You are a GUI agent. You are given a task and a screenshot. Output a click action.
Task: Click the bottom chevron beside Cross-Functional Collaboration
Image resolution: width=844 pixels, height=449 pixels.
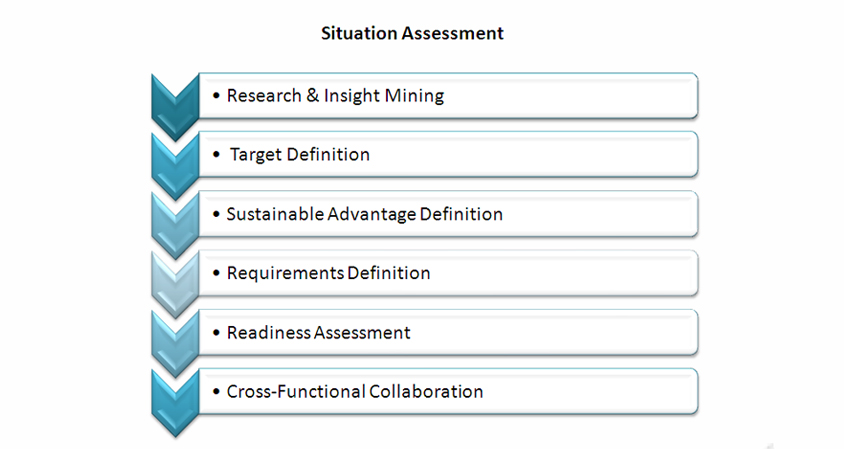[x=175, y=404]
